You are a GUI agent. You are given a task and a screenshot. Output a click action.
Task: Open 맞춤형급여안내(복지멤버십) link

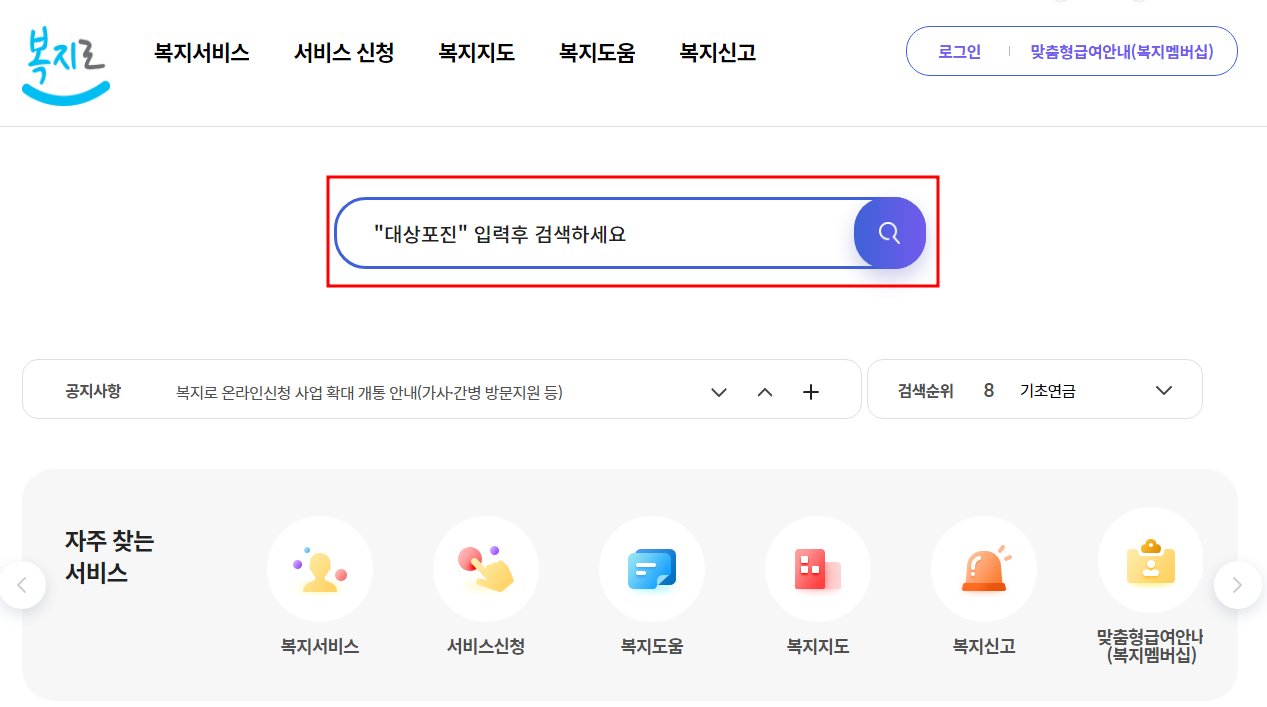(x=1120, y=51)
